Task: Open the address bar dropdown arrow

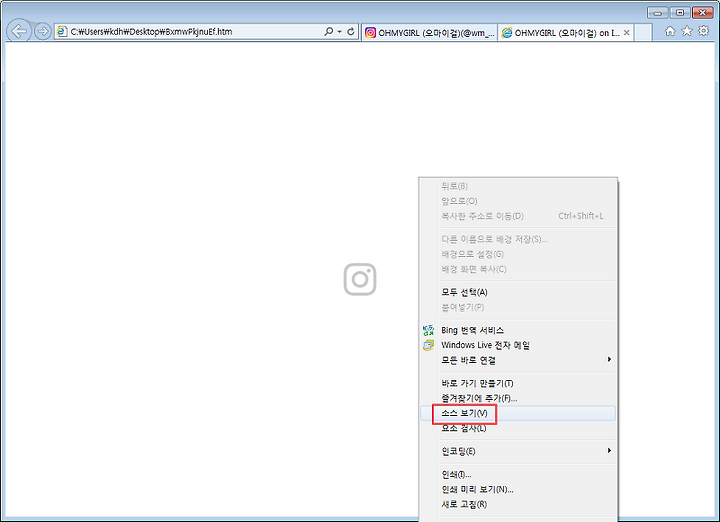Action: click(x=340, y=31)
